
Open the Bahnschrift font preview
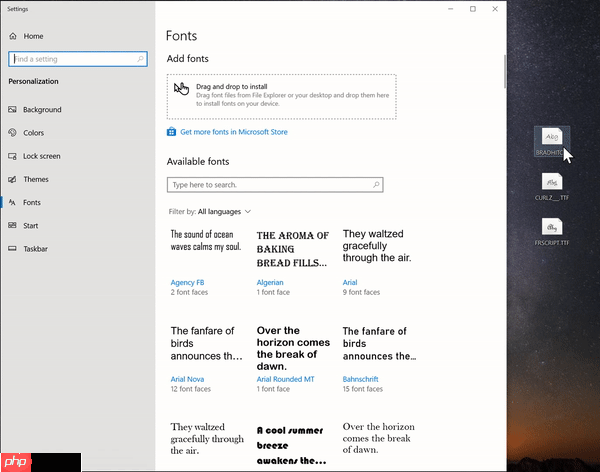379,343
